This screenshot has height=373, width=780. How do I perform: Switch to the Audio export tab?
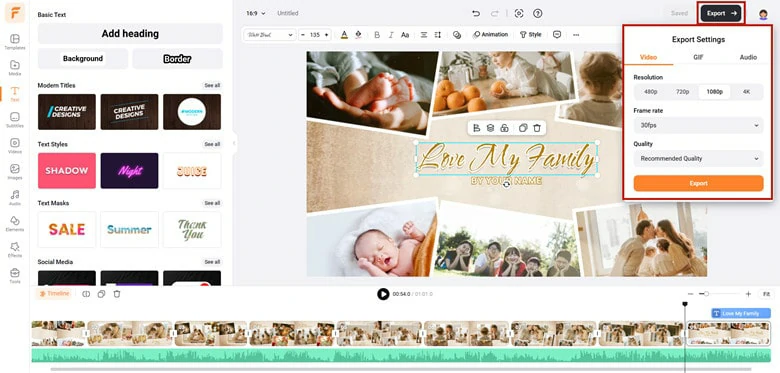[x=748, y=57]
